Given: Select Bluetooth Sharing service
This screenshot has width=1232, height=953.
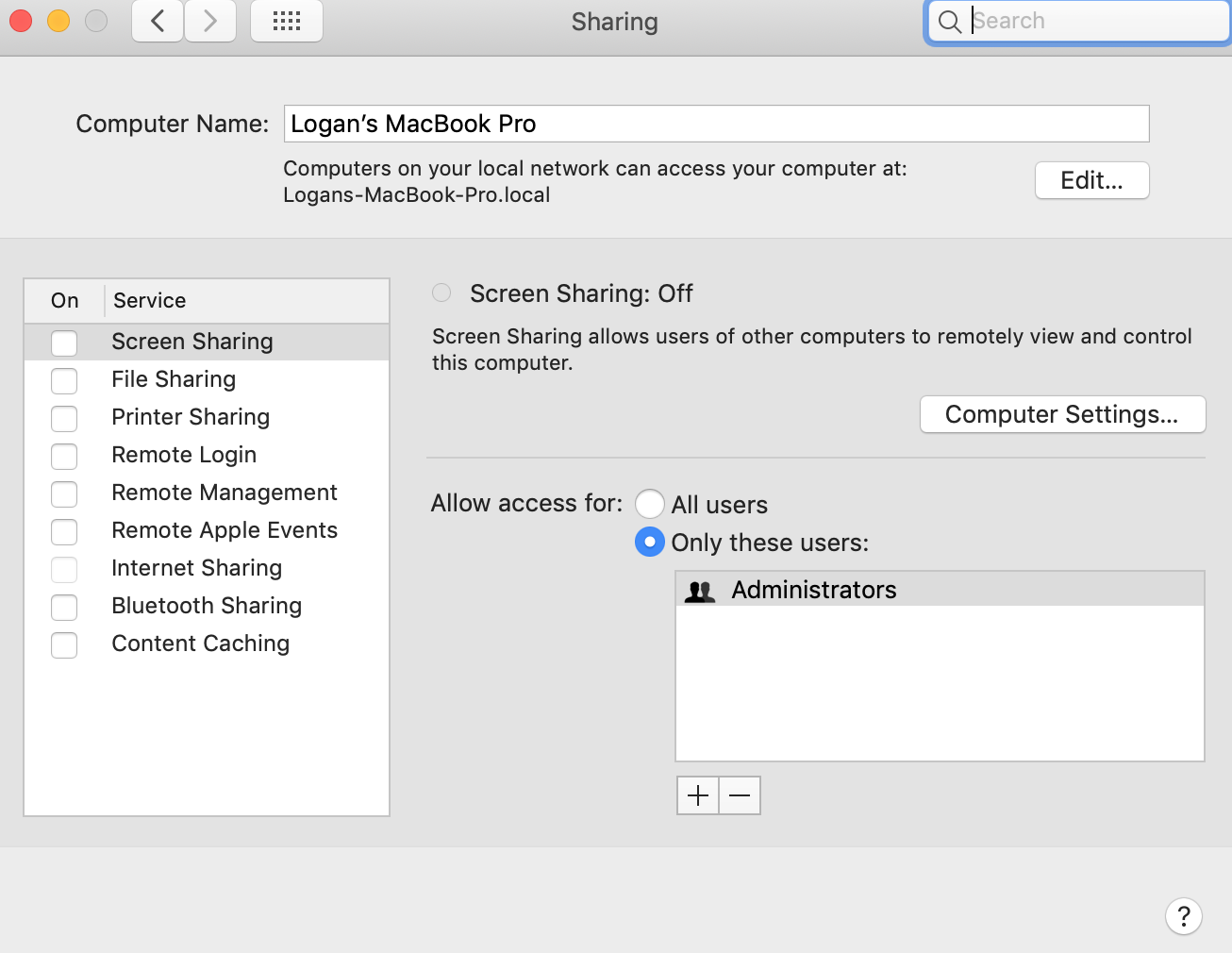Looking at the screenshot, I should coord(207,606).
